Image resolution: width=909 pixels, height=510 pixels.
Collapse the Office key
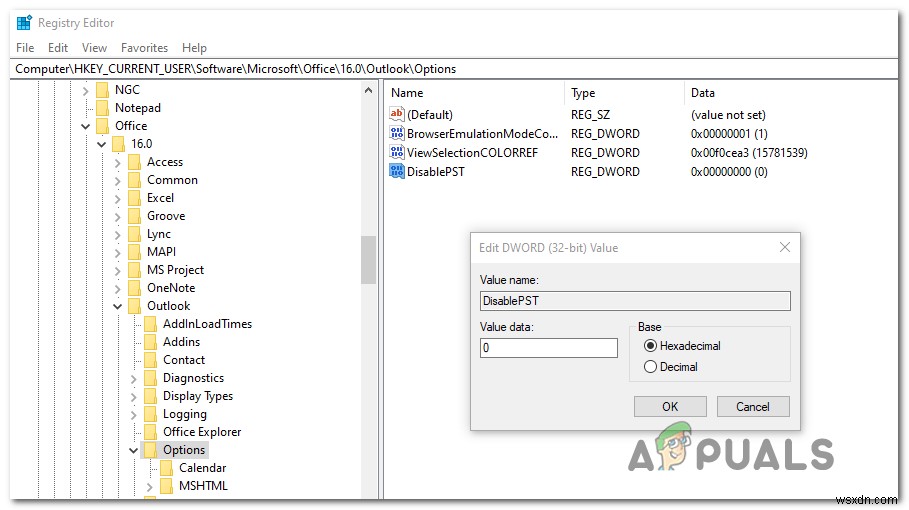click(x=85, y=126)
